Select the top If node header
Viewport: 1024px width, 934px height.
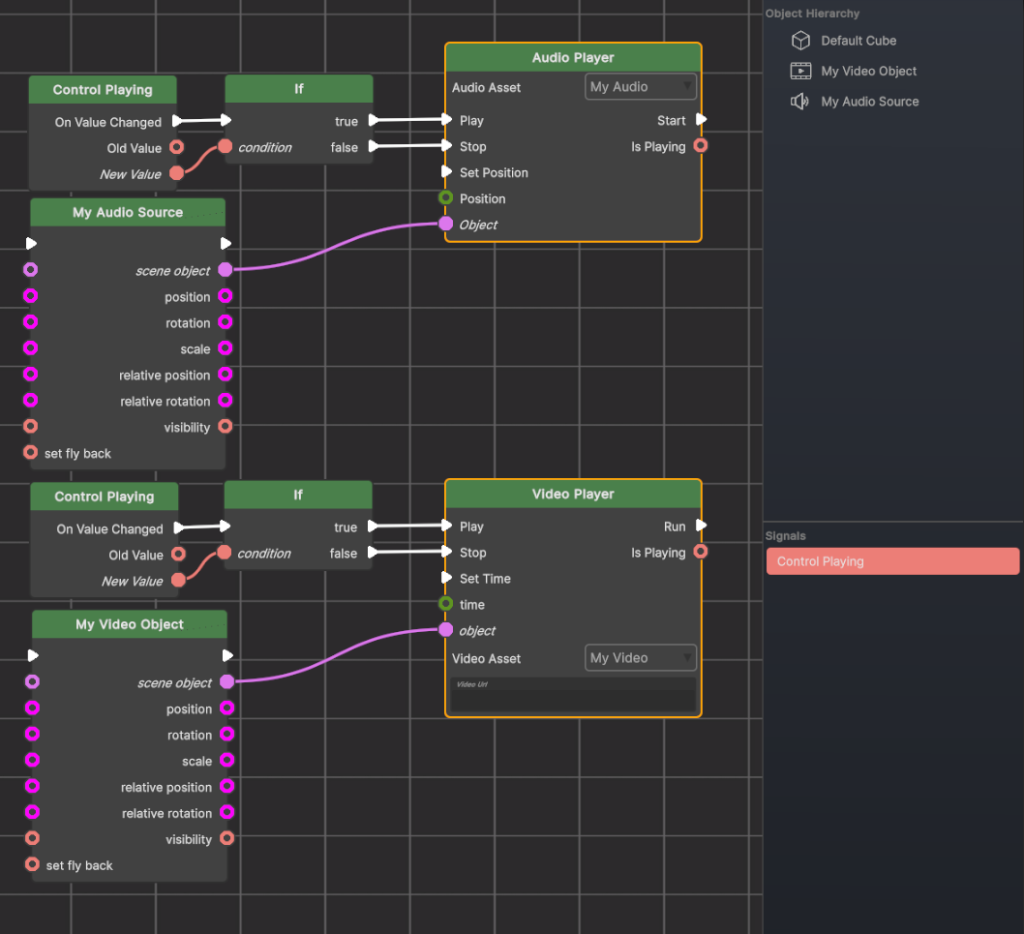(298, 88)
